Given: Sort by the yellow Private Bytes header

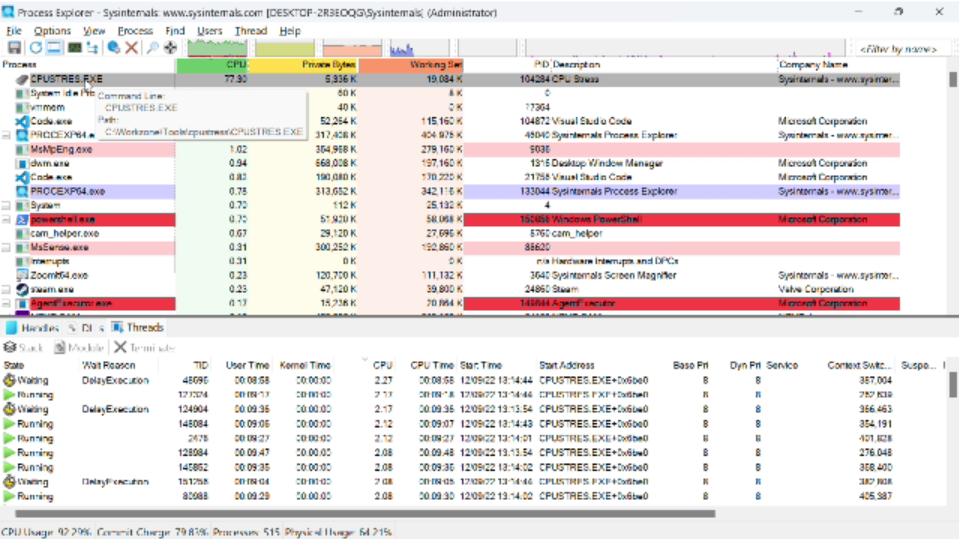Looking at the screenshot, I should [303, 65].
